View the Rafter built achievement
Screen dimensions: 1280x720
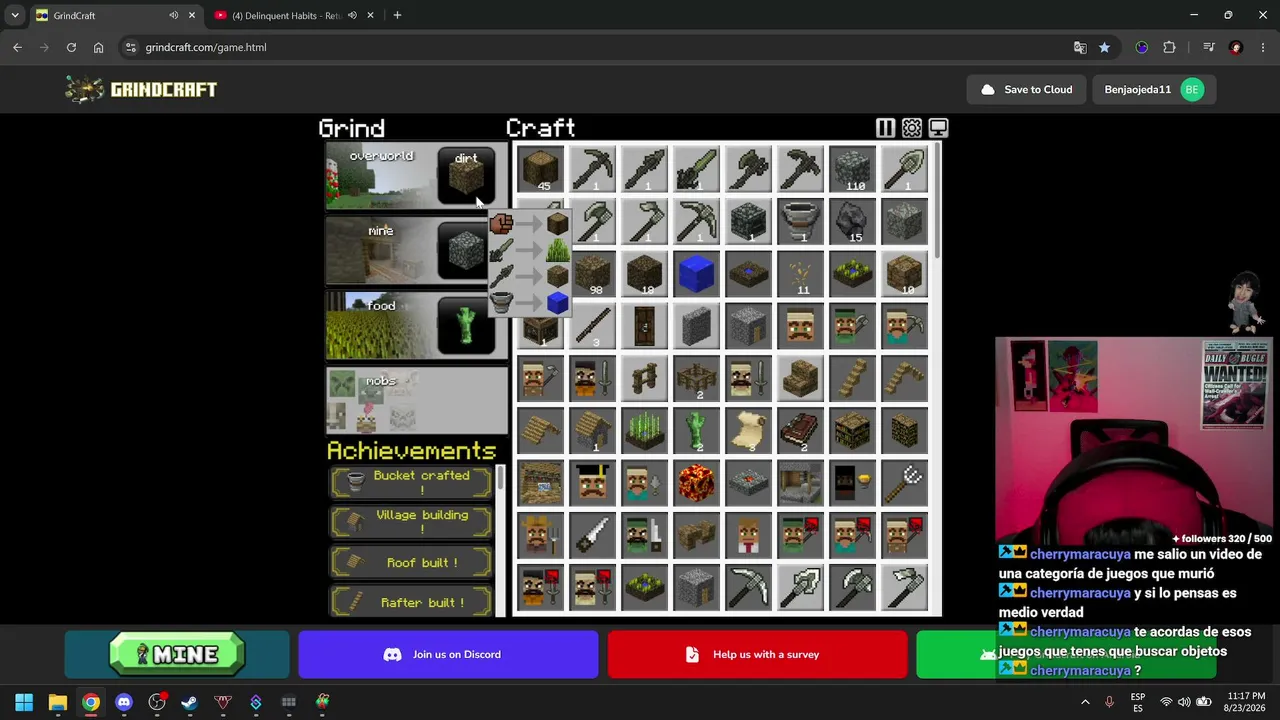click(411, 602)
